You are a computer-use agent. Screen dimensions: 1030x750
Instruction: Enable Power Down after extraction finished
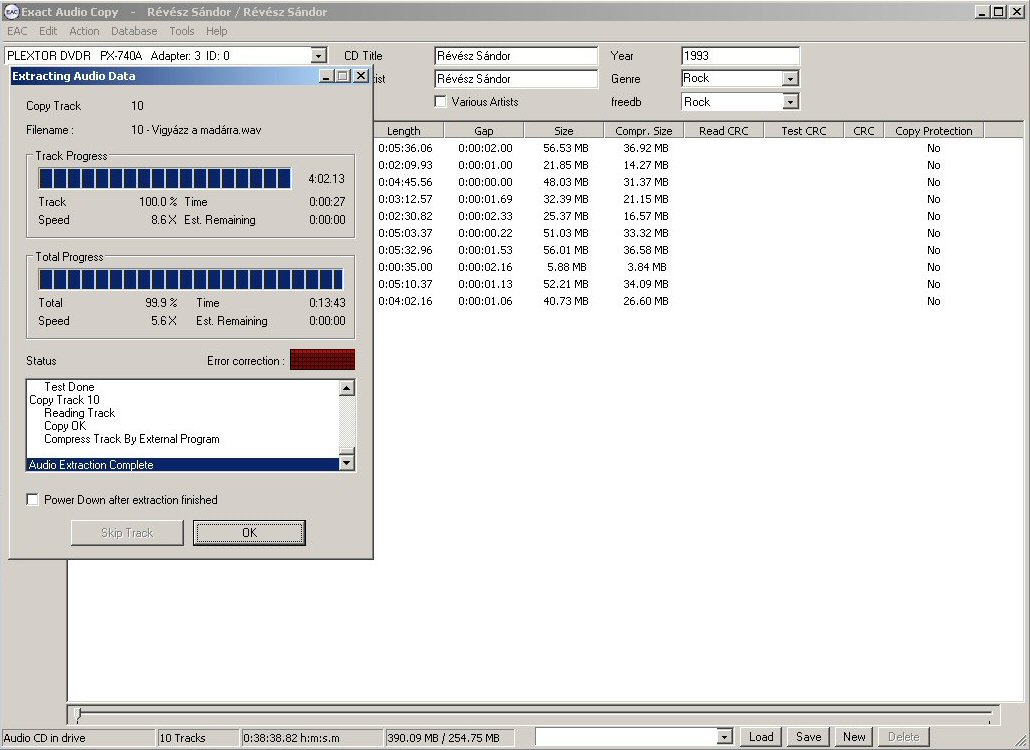pyautogui.click(x=33, y=500)
